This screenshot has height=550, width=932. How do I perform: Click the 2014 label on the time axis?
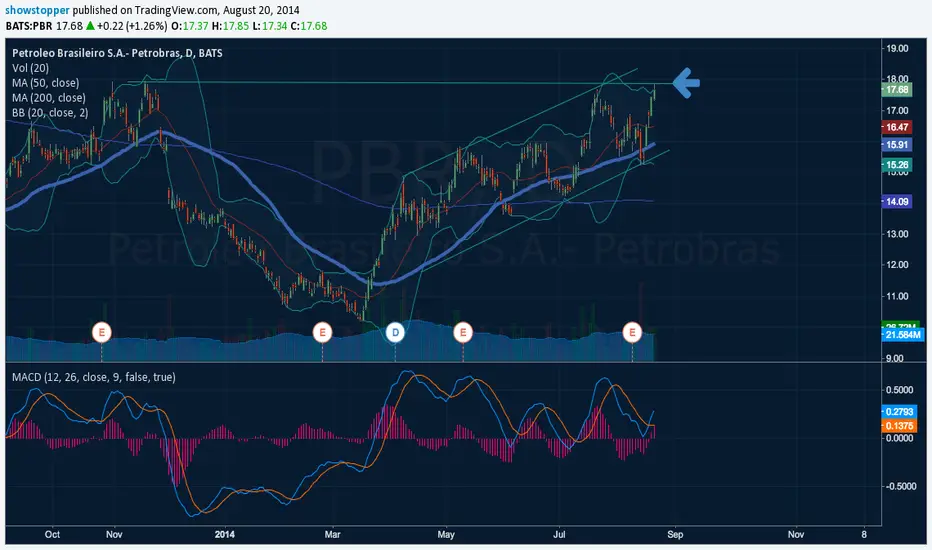(x=225, y=534)
